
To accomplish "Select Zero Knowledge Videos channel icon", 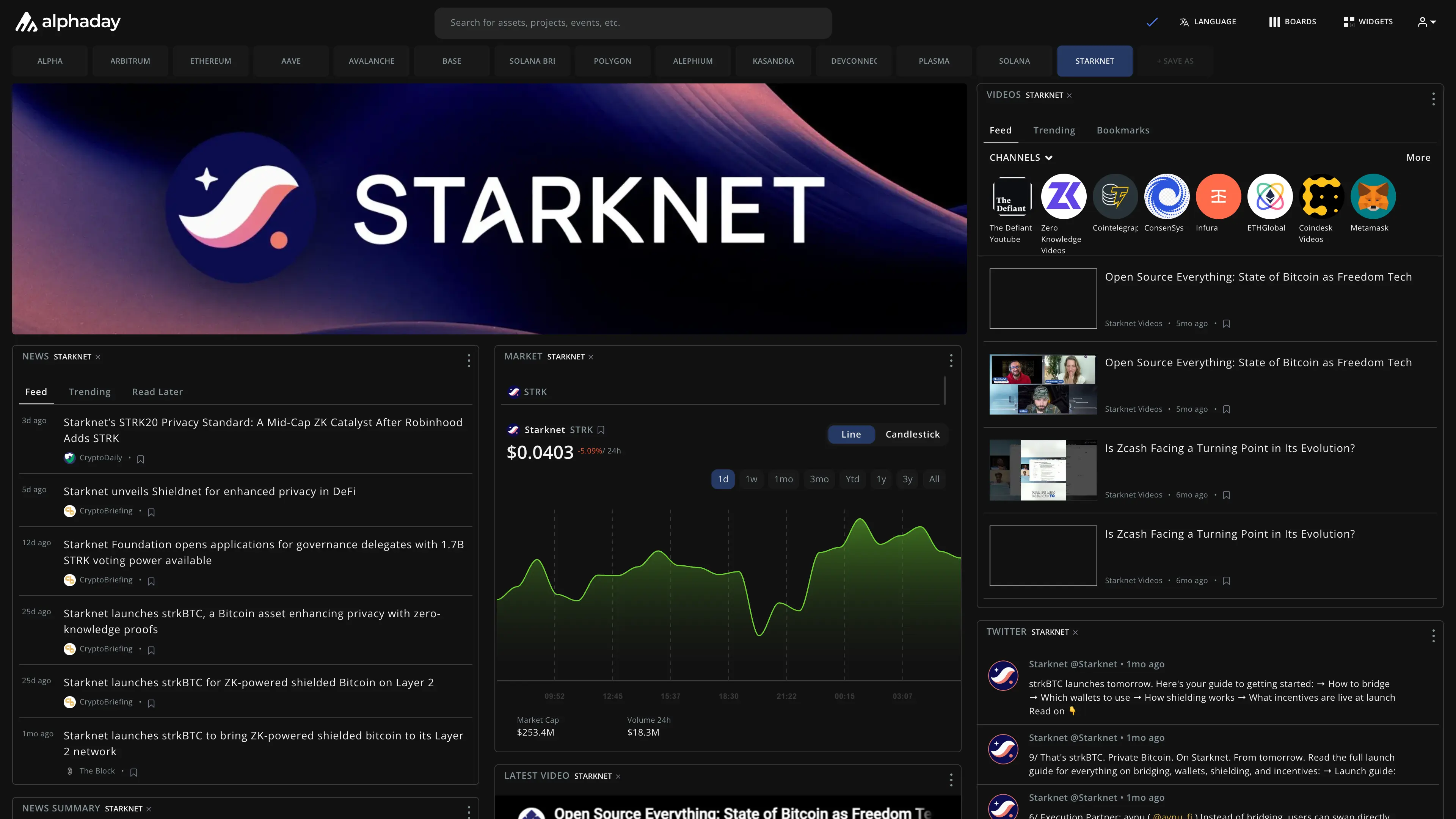I will (1063, 196).
